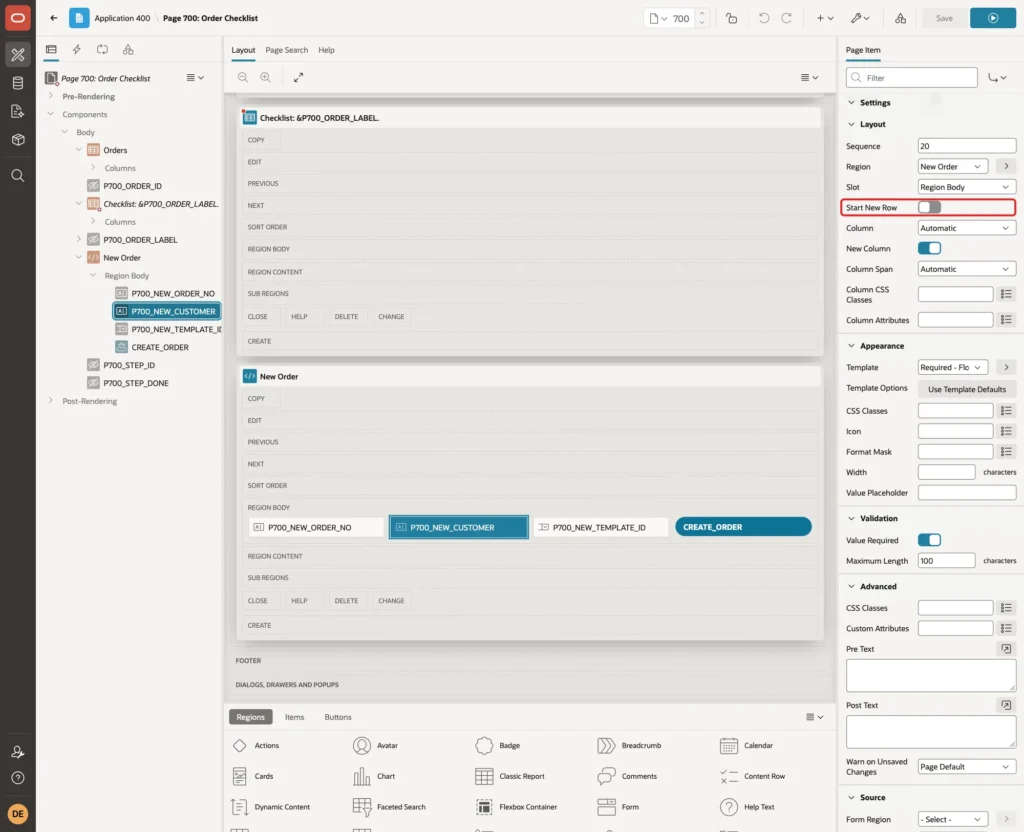
Task: Open the user avatar DE menu
Action: 18,814
